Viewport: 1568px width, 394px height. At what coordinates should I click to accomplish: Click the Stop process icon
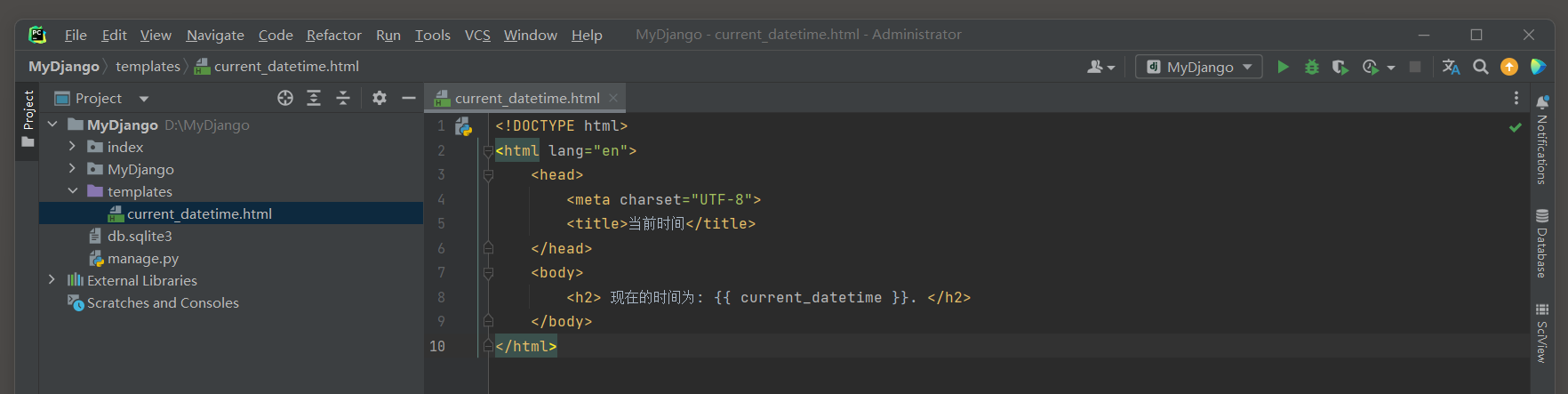(1415, 67)
